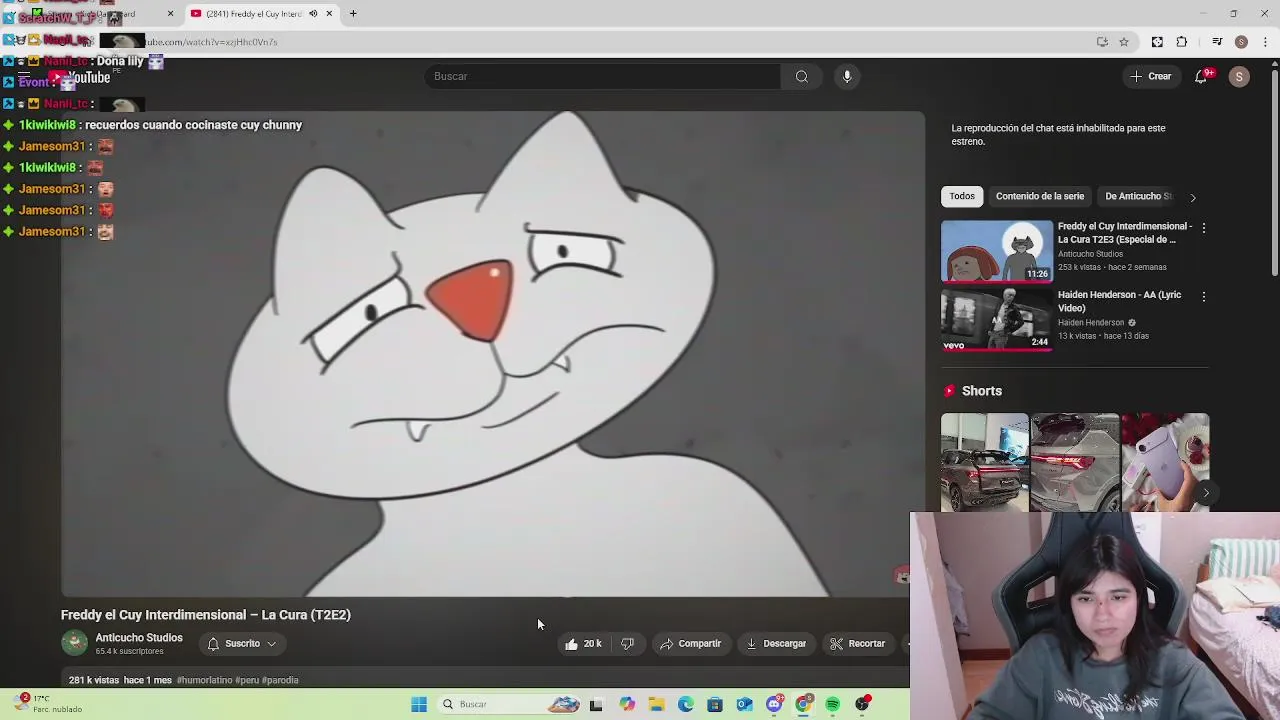The image size is (1280, 720).
Task: Select the Contenido de la serie chip
Action: 1040,196
